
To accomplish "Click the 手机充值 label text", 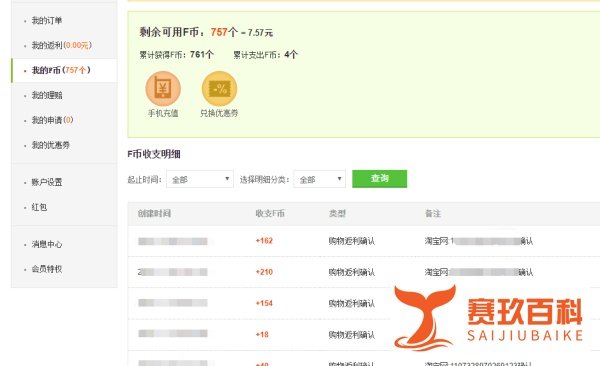I will tap(163, 113).
